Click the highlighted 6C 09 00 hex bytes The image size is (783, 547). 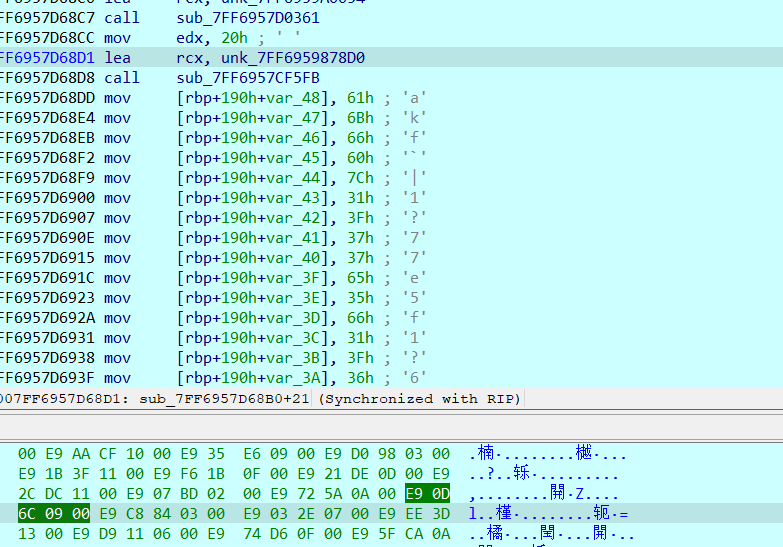coord(54,514)
